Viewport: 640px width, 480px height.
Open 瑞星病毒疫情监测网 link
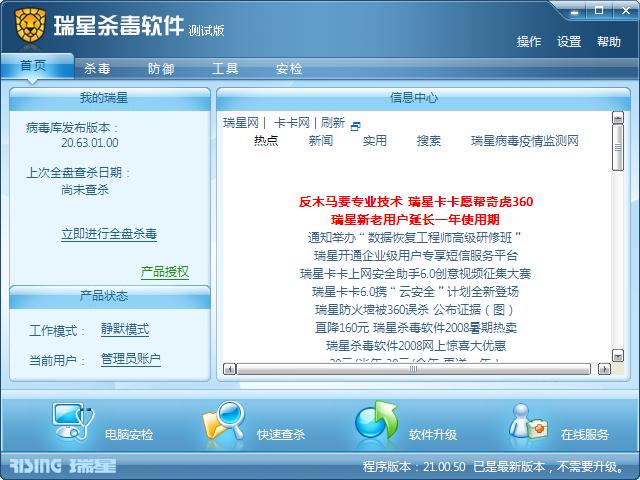[524, 141]
